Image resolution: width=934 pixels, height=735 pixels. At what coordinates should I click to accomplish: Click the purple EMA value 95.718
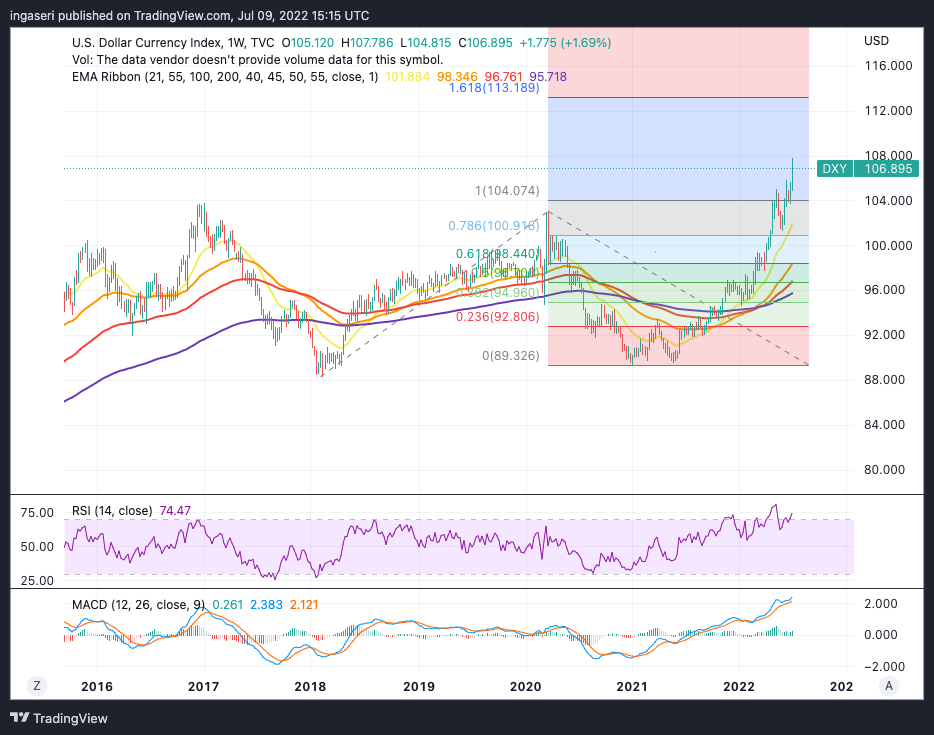pos(548,77)
